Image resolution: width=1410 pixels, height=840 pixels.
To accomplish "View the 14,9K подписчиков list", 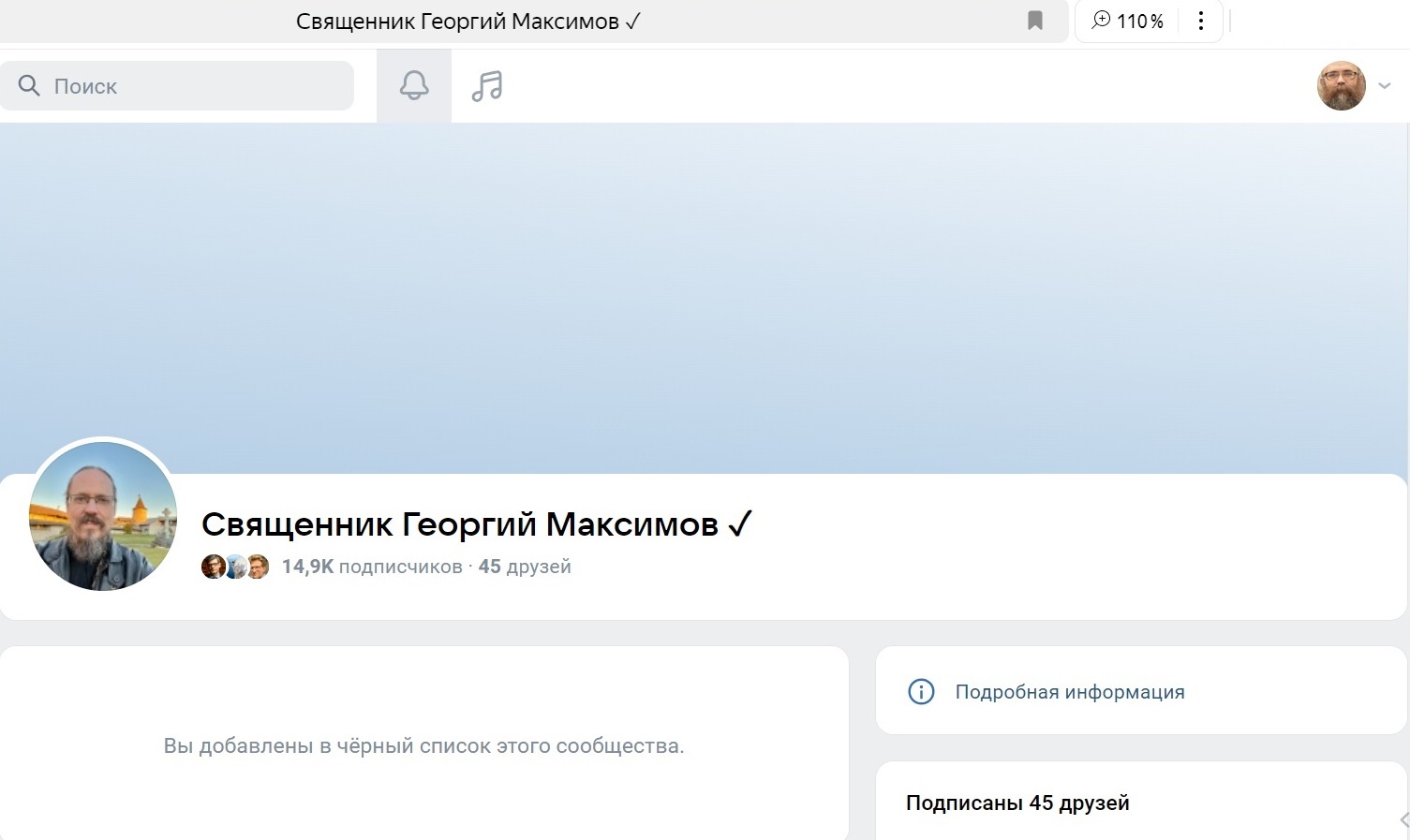I will click(372, 567).
